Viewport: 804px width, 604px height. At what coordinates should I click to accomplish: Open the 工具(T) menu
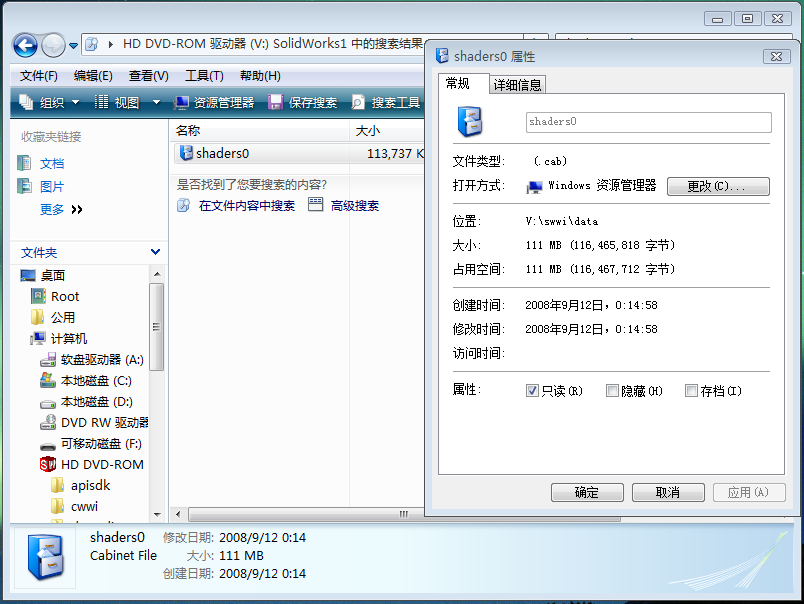204,76
